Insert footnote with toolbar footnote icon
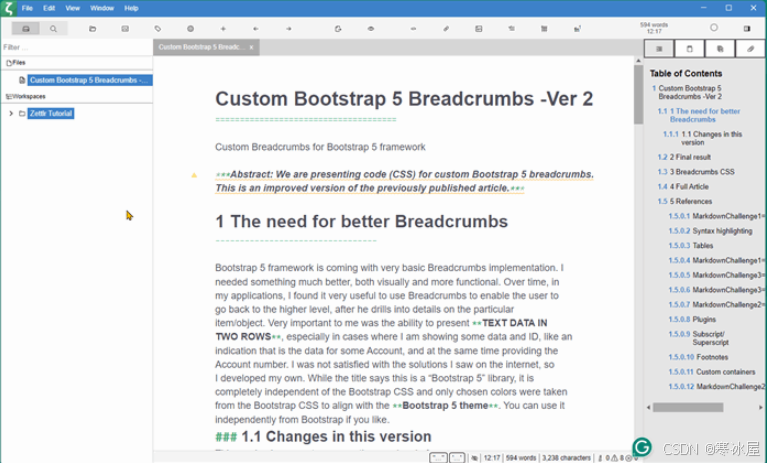This screenshot has height=463, width=767. point(577,29)
